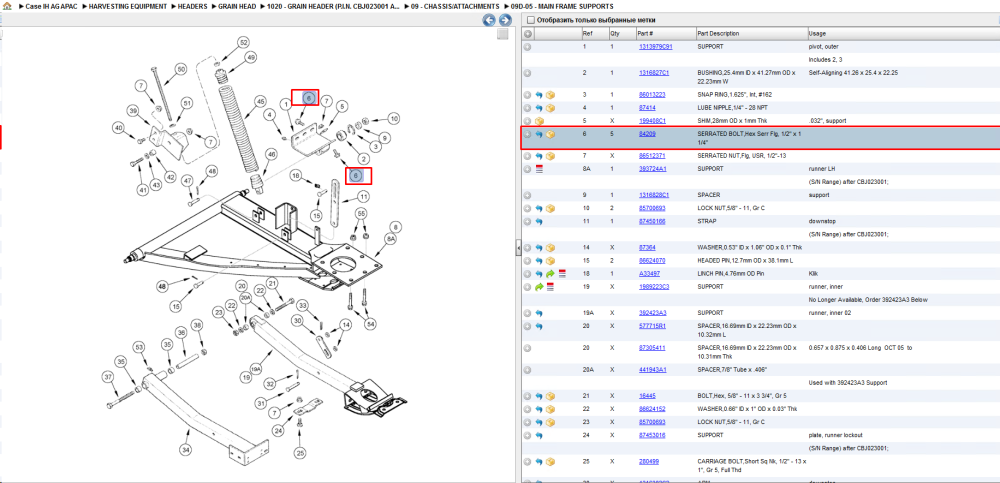Click the box icon on LUBE NIPPLE row
The height and width of the screenshot is (483, 1000).
click(550, 108)
